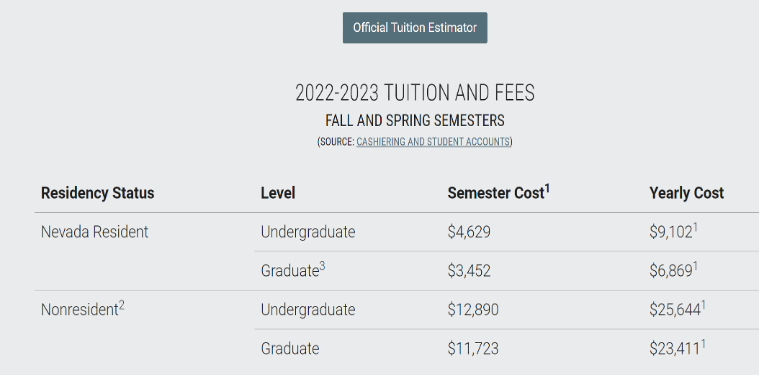Follow the Cashiering and Student Accounts link

pyautogui.click(x=433, y=142)
